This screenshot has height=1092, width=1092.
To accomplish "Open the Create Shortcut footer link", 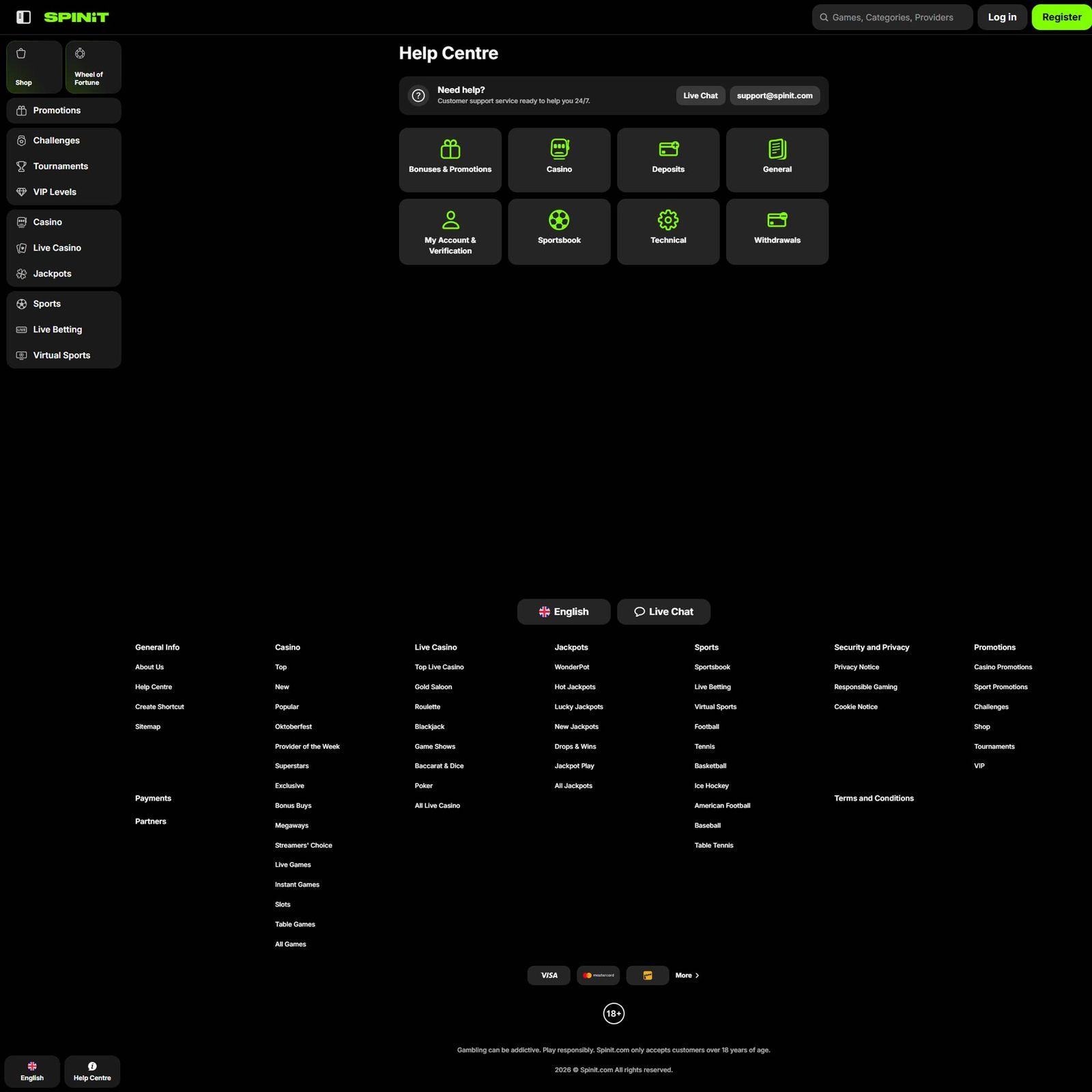I will click(160, 707).
